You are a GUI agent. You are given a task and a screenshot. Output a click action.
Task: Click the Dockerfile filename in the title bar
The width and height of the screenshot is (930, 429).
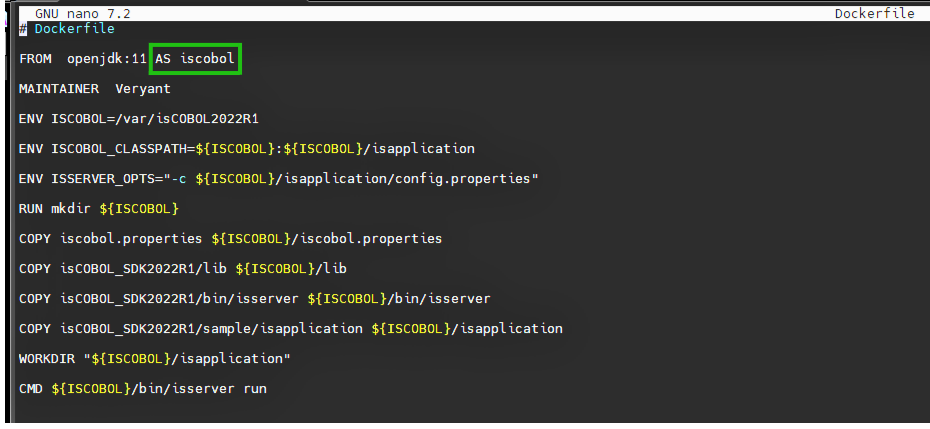pyautogui.click(x=874, y=13)
